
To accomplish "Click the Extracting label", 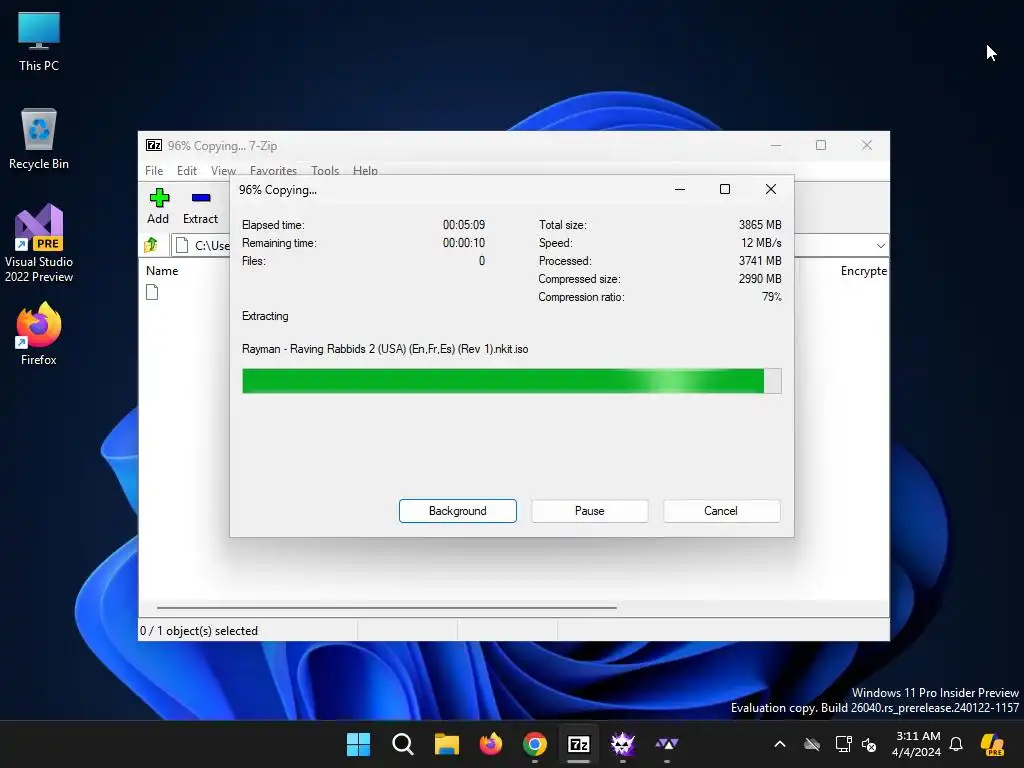I will pyautogui.click(x=265, y=316).
